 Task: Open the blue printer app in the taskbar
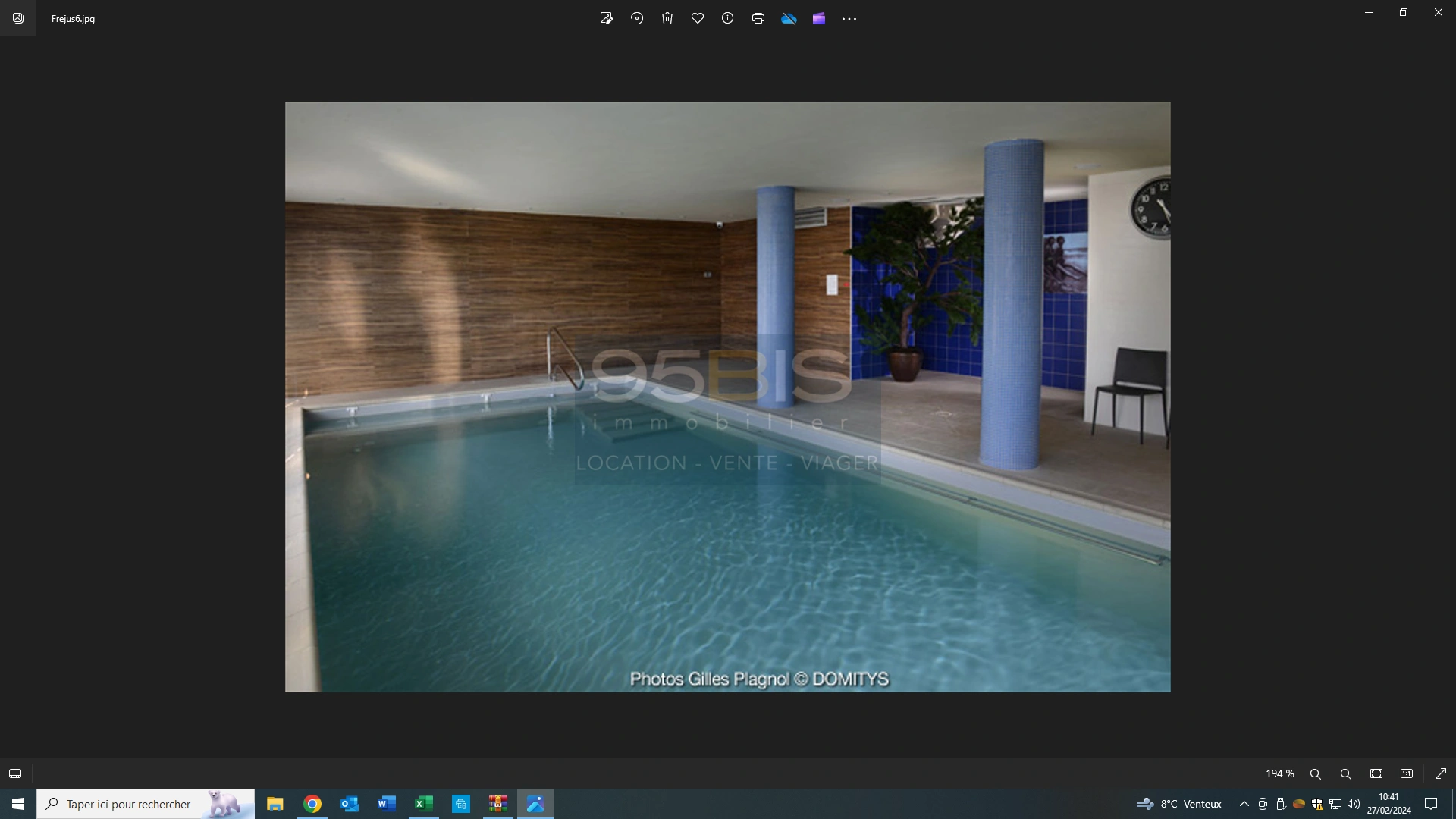pyautogui.click(x=461, y=804)
